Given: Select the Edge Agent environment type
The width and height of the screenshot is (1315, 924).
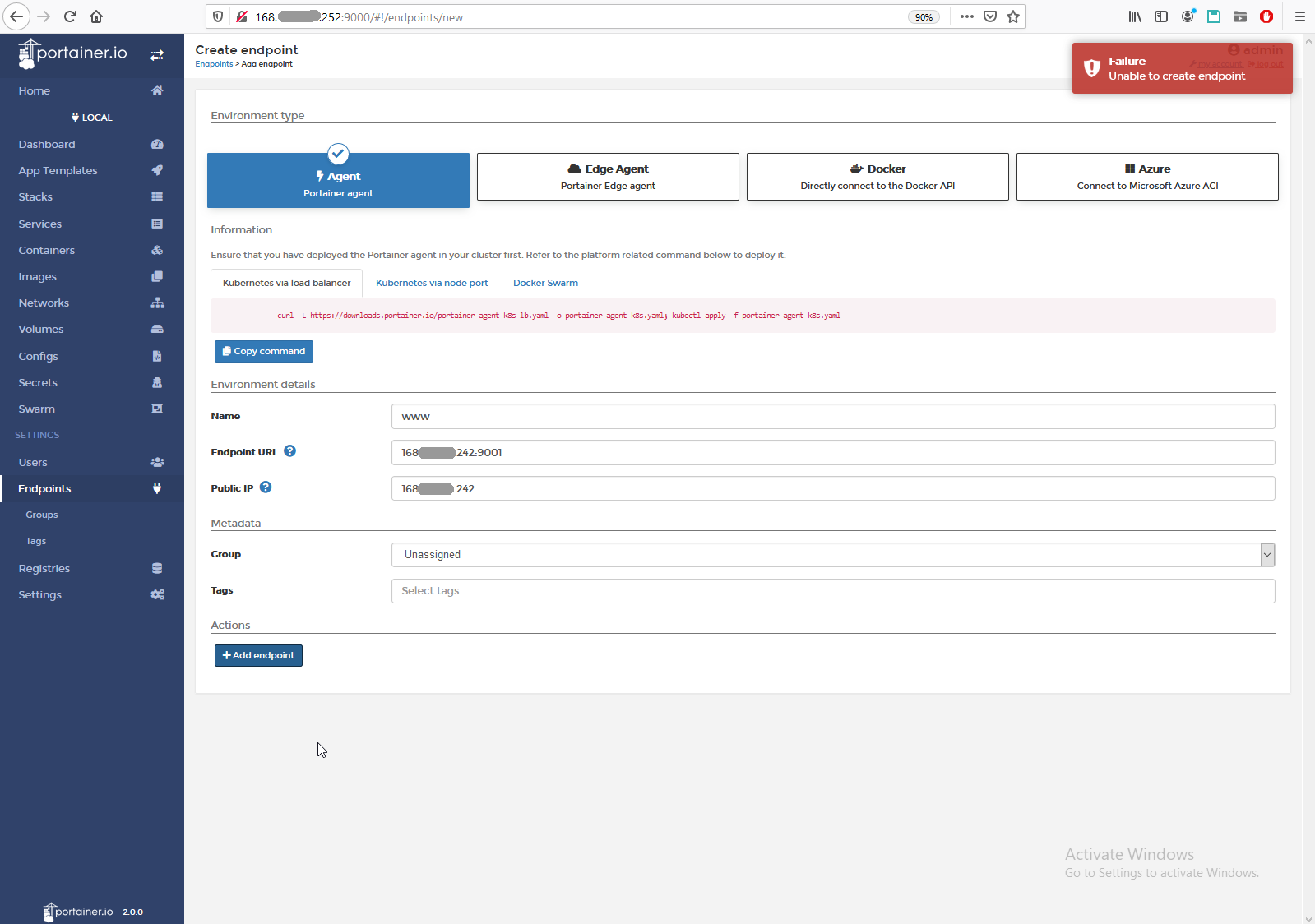Looking at the screenshot, I should pos(608,177).
